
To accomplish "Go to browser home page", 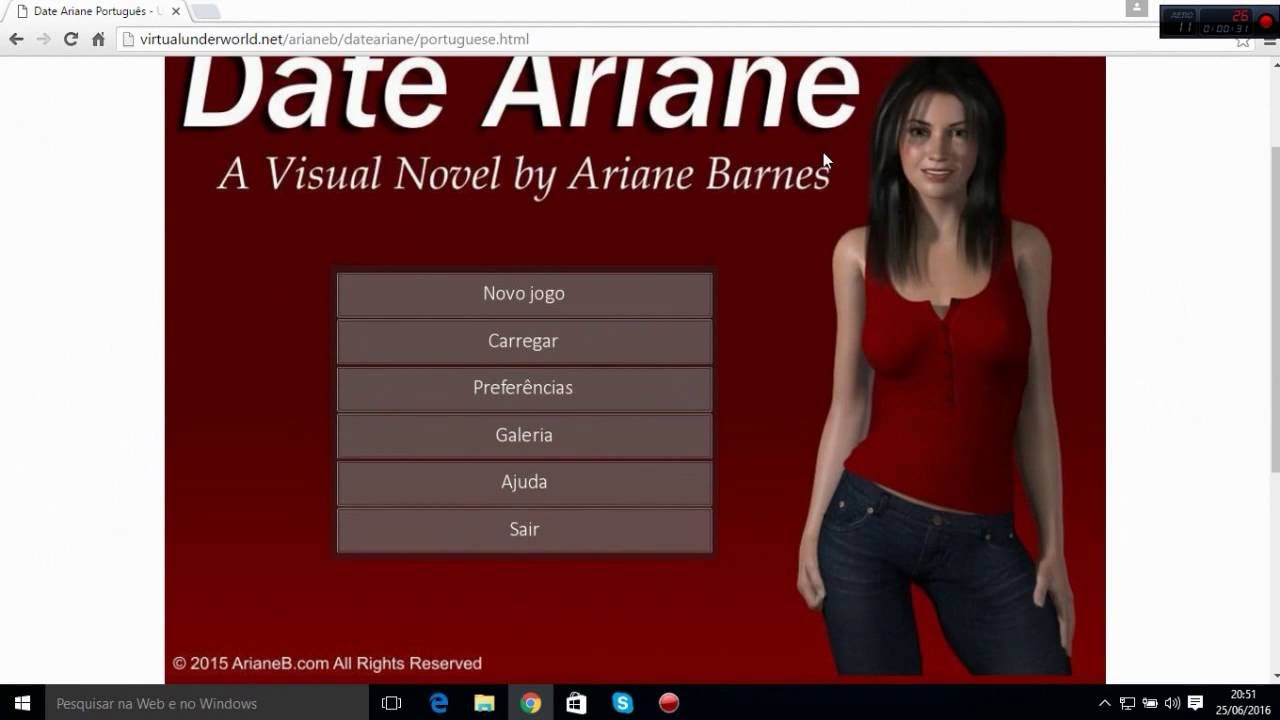I will click(98, 39).
